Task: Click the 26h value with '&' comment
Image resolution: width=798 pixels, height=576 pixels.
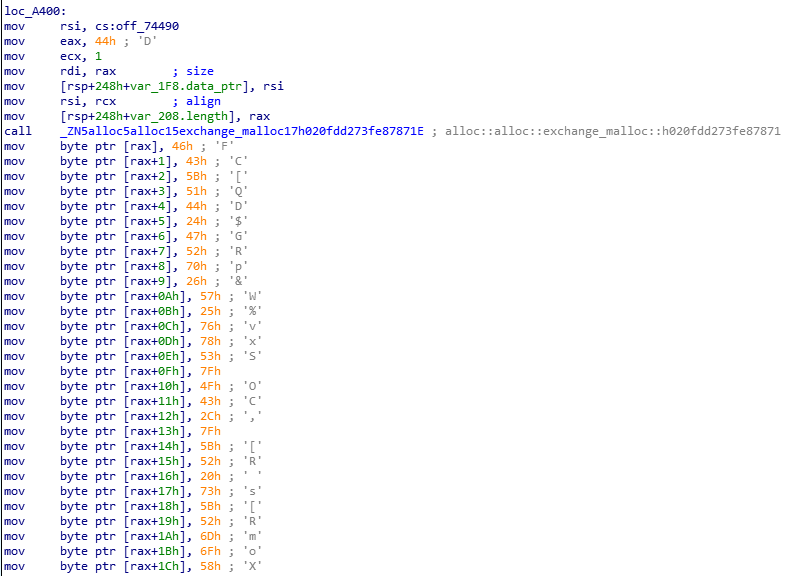Action: click(196, 281)
